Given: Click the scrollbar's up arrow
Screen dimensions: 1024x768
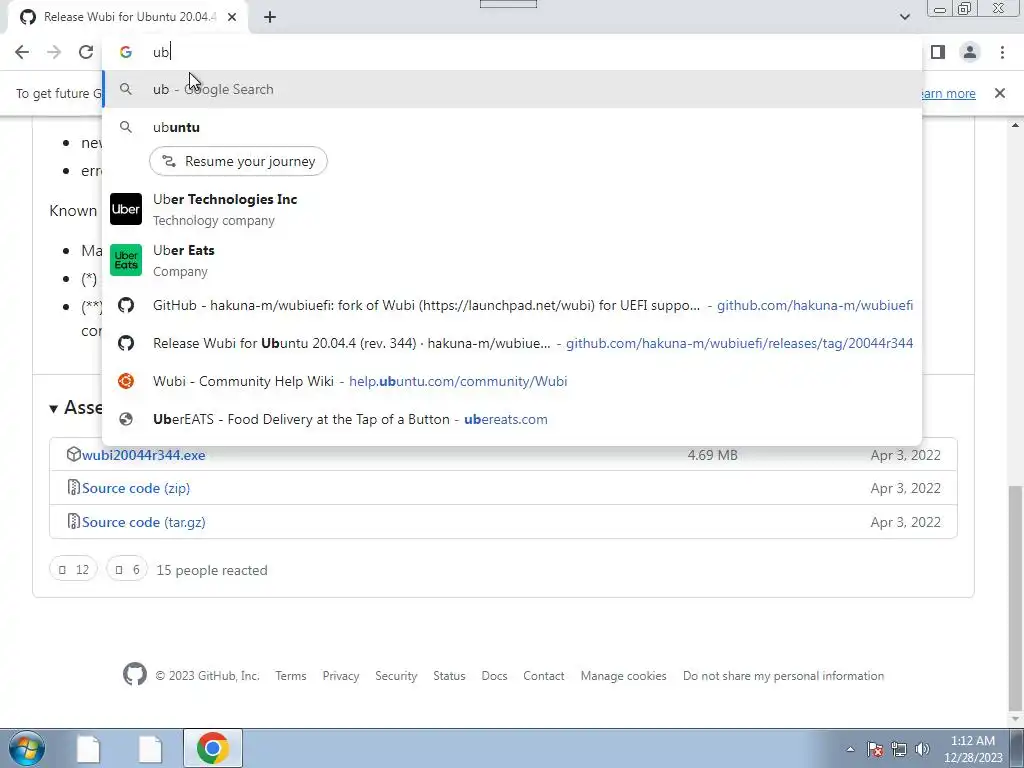Looking at the screenshot, I should [1016, 124].
